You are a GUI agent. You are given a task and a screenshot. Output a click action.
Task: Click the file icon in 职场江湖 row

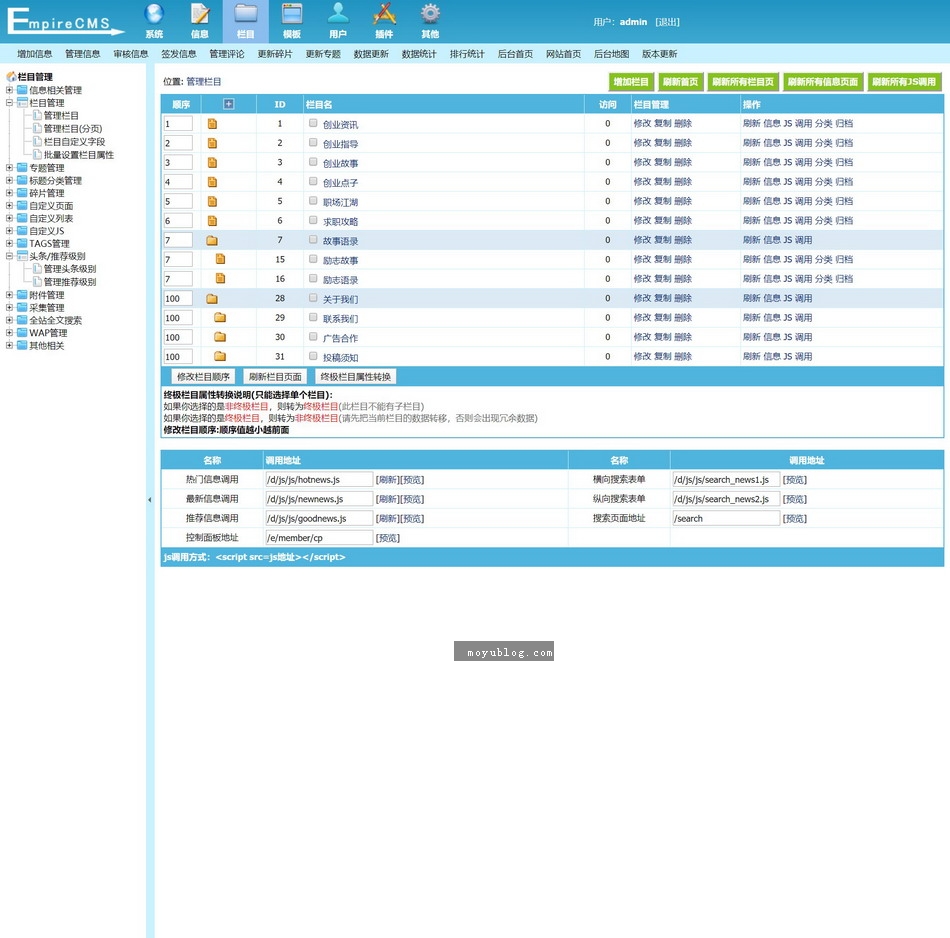pyautogui.click(x=212, y=201)
